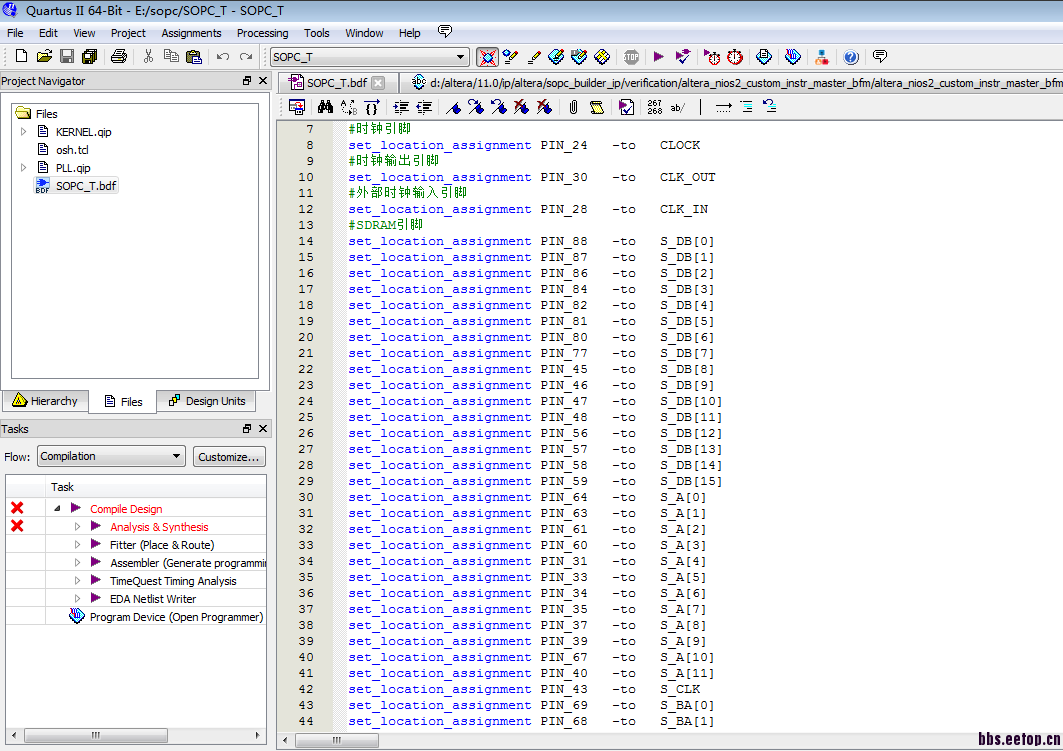Toggle the Project Navigator toolbar button
1063x751 pixels.
487,57
